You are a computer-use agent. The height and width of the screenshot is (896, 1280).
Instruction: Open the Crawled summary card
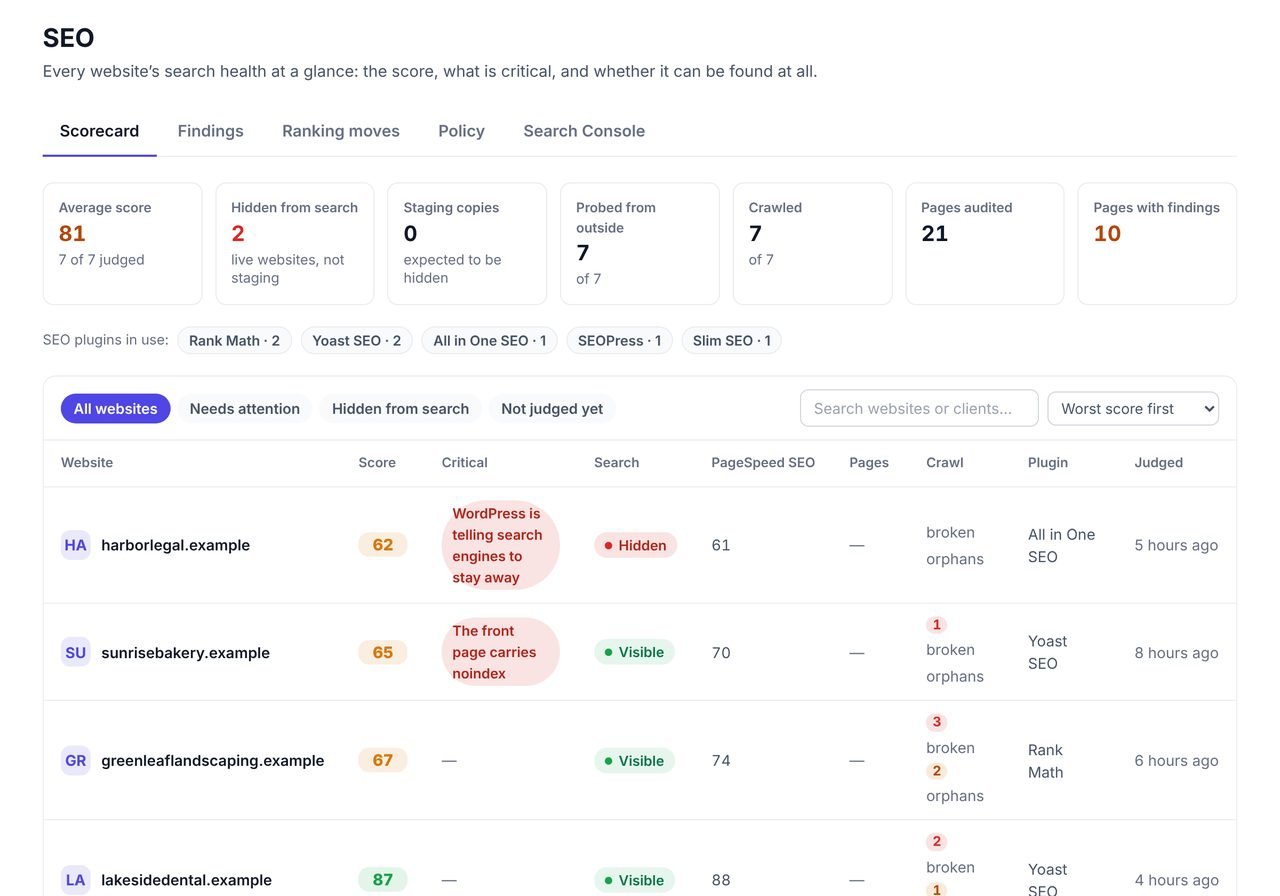[812, 243]
